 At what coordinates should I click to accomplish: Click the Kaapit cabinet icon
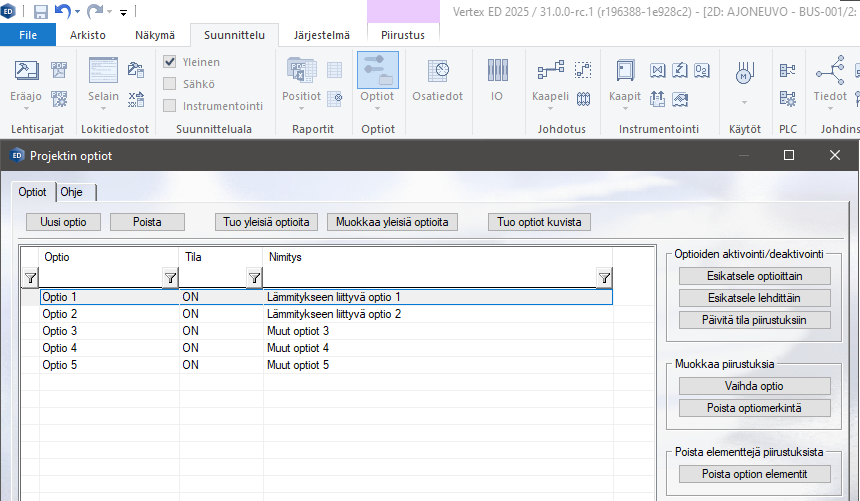625,72
